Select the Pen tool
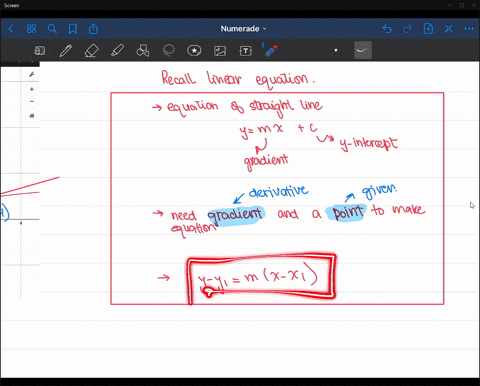The image size is (480, 386). click(x=66, y=51)
